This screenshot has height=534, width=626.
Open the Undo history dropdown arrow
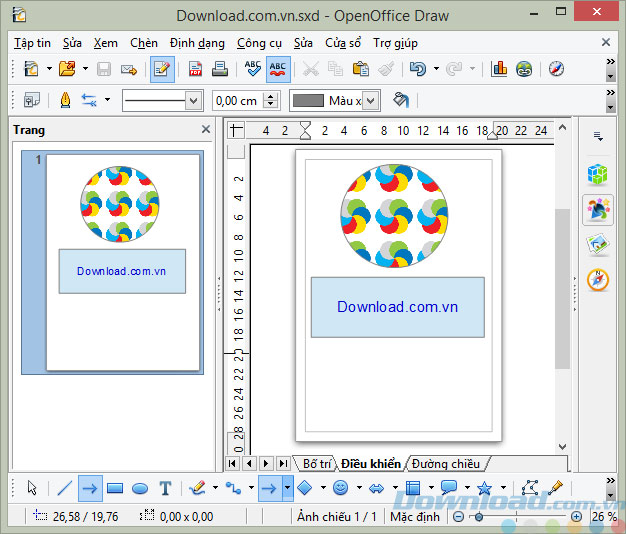pos(436,69)
